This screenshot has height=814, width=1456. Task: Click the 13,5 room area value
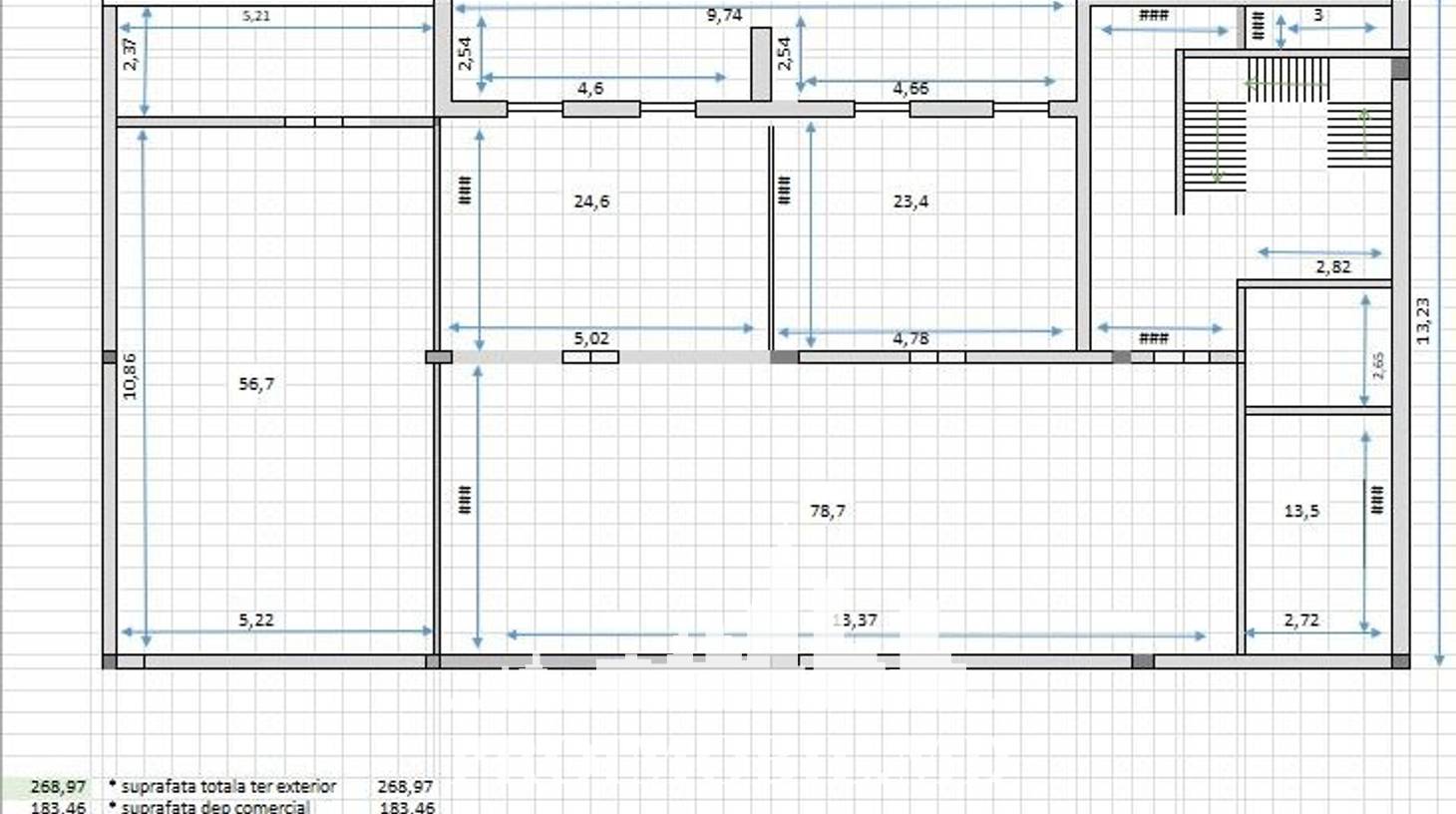[1301, 511]
